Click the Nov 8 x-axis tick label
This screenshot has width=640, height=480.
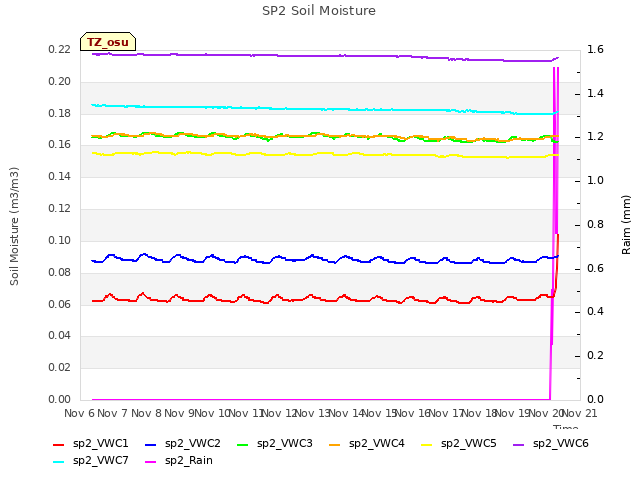pos(146,413)
